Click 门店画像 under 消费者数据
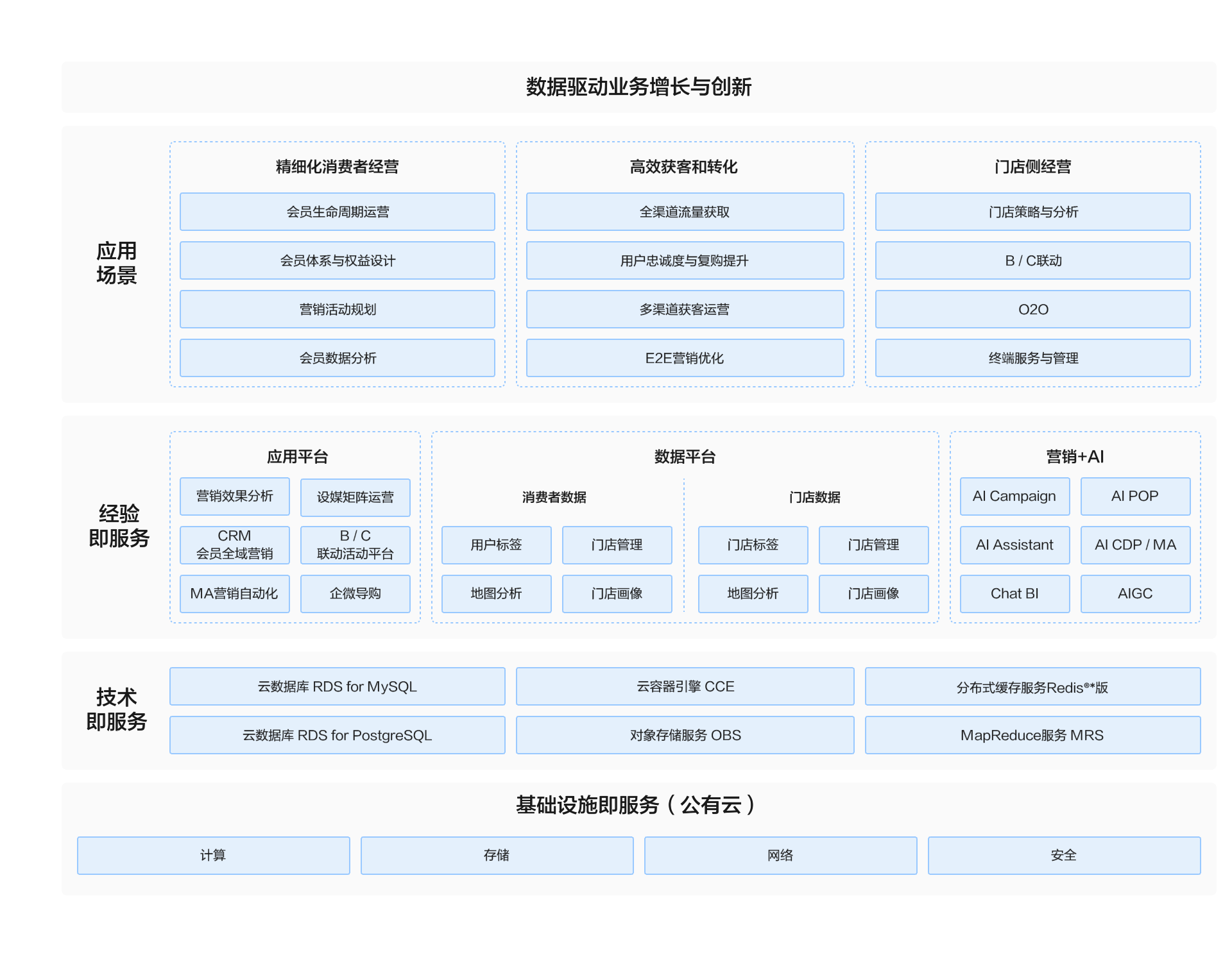Viewport: 1232px width, 957px height. coord(617,594)
